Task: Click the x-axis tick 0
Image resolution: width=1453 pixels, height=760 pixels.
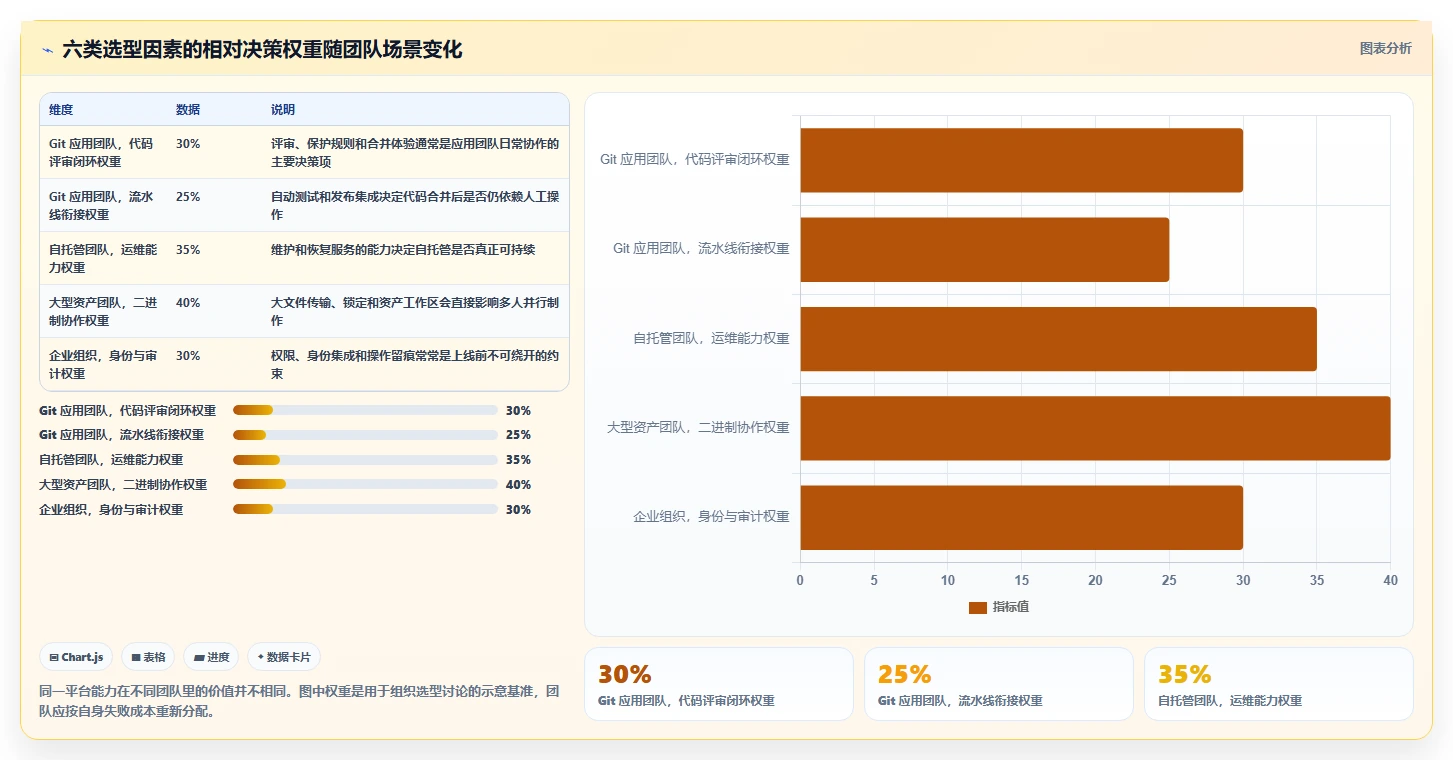Action: tap(800, 580)
